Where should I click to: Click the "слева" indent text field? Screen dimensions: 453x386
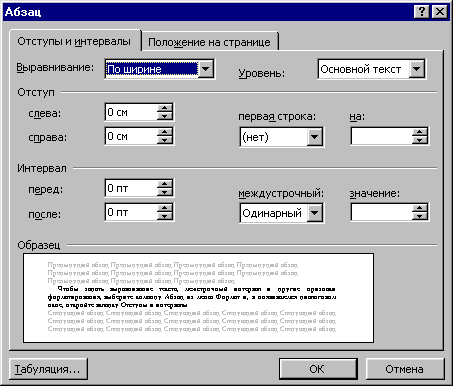point(132,112)
